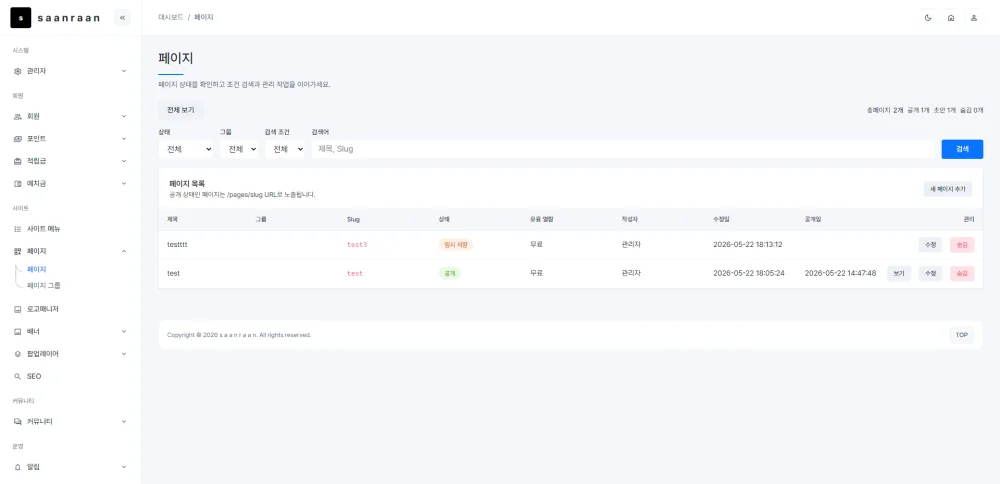The width and height of the screenshot is (1000, 484).
Task: Click the Slug column header
Action: tap(353, 219)
